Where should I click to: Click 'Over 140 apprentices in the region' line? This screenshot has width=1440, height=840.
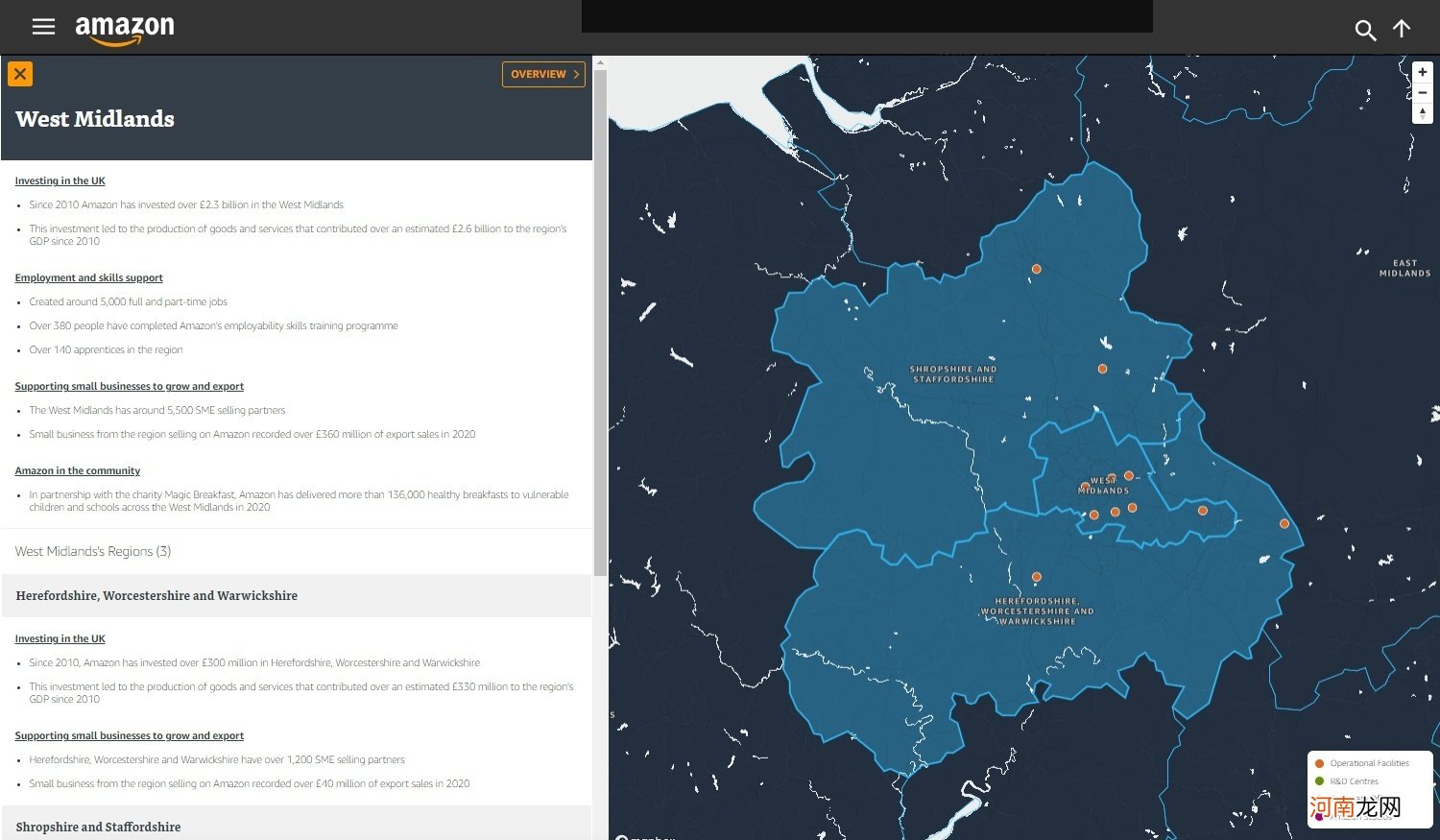pyautogui.click(x=106, y=349)
